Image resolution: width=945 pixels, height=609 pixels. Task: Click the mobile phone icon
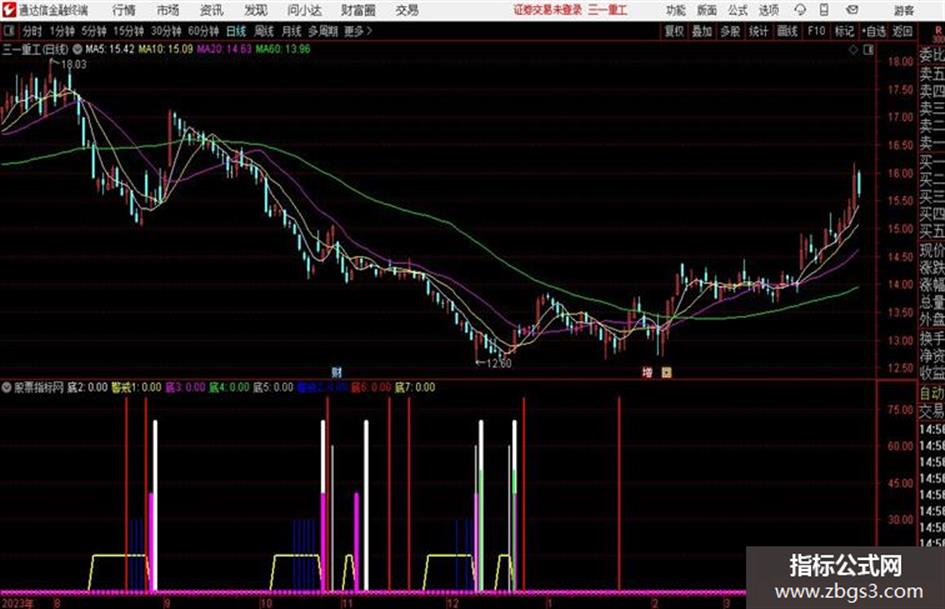coord(824,10)
